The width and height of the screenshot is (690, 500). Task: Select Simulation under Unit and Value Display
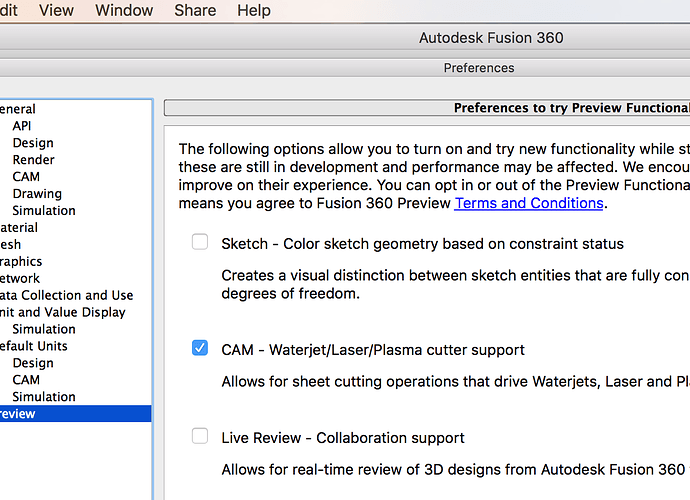[x=44, y=329]
